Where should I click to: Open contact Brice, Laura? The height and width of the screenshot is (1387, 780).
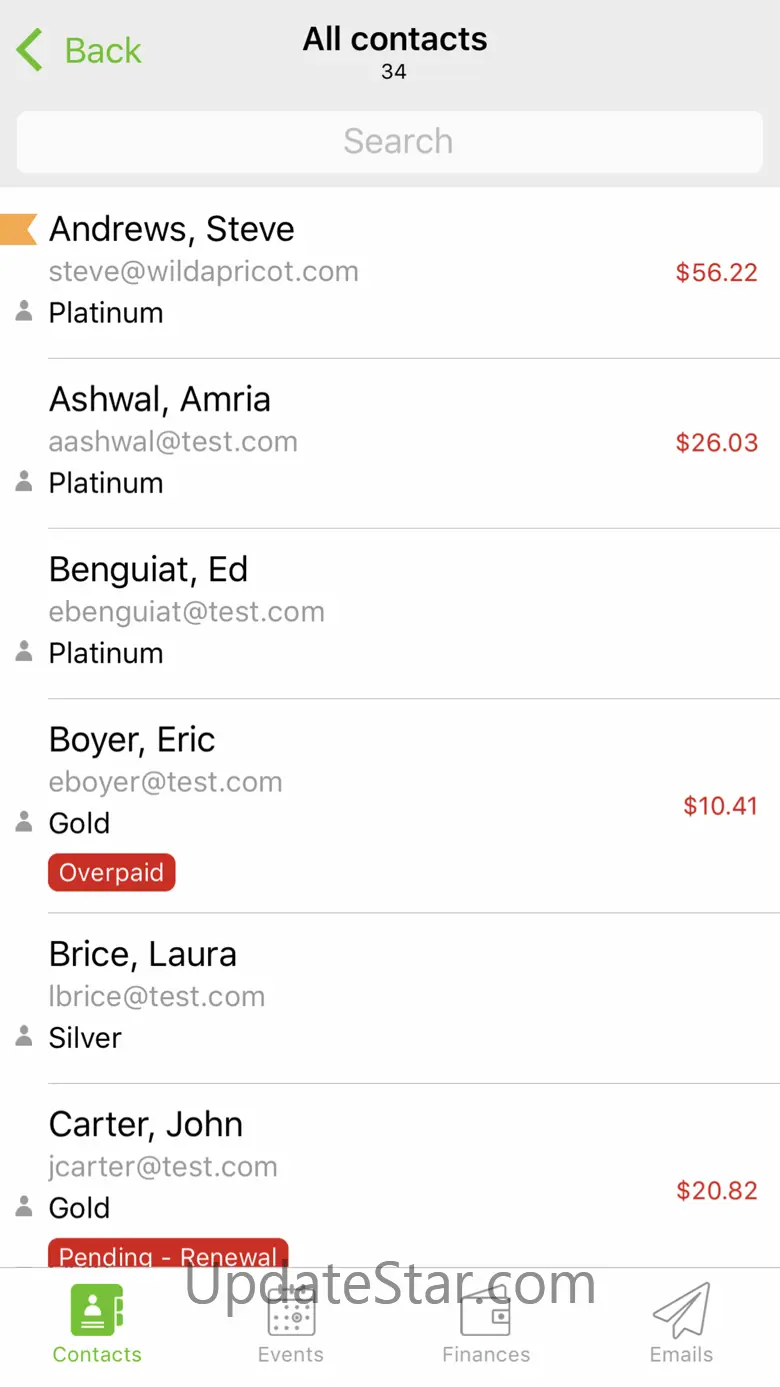[143, 955]
